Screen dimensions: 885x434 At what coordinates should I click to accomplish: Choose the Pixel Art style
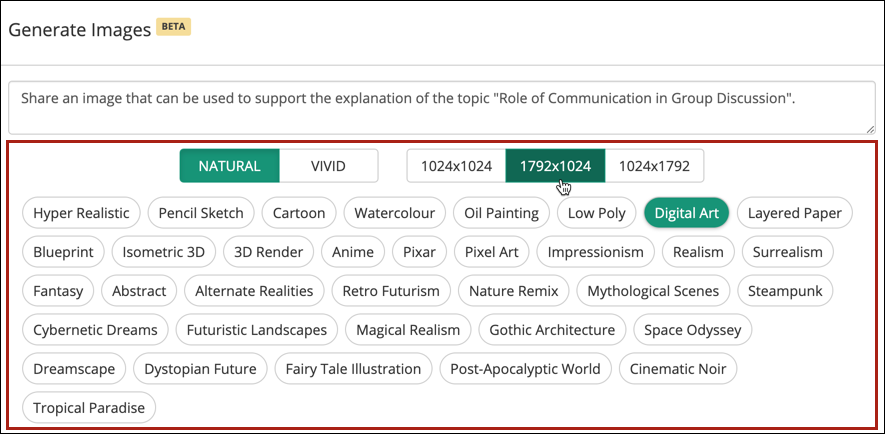(x=492, y=252)
